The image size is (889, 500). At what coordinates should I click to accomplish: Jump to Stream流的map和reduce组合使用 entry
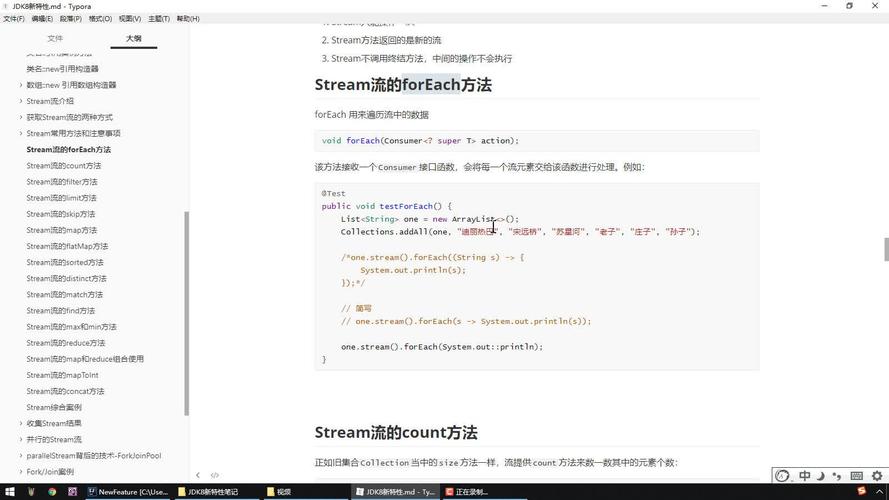click(85, 359)
